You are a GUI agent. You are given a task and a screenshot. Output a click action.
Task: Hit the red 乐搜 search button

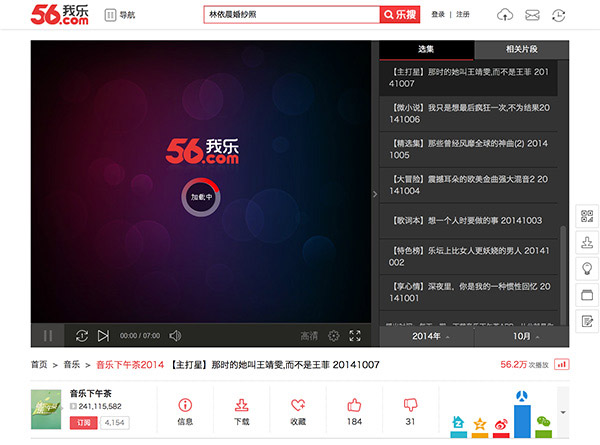click(400, 15)
